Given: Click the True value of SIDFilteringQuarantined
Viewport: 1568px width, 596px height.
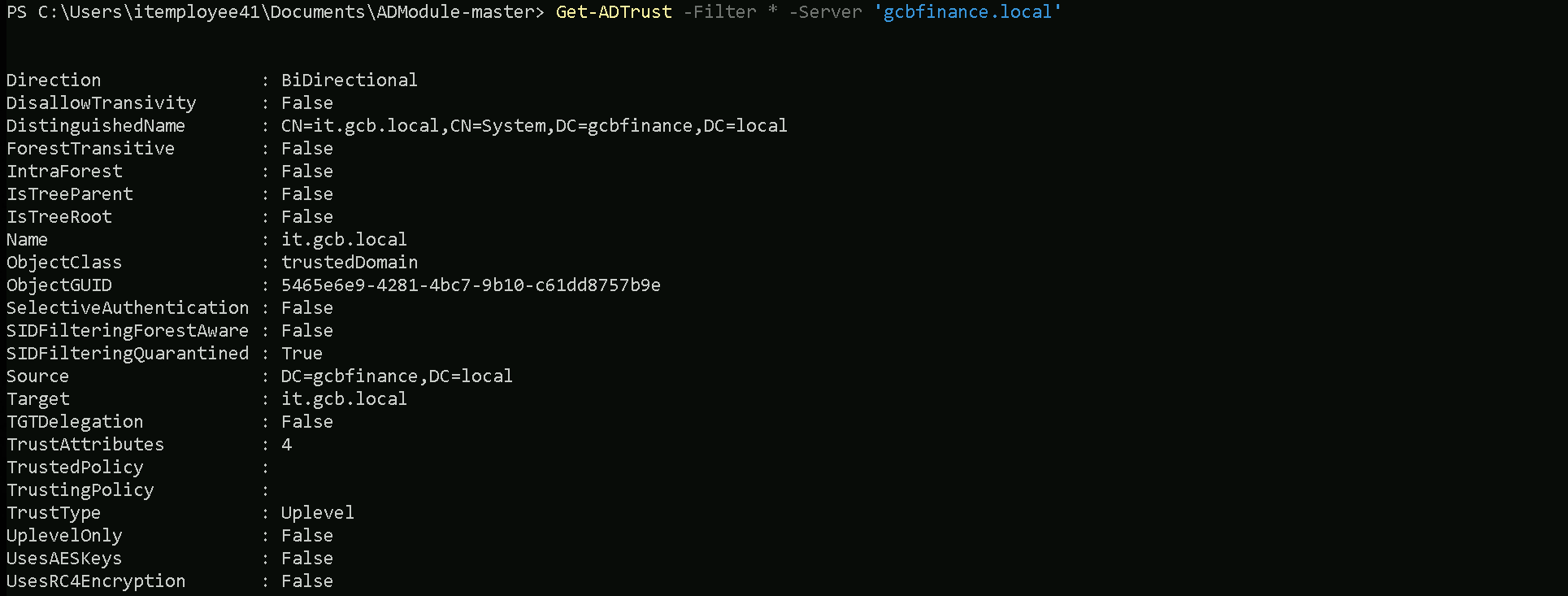Looking at the screenshot, I should 302,354.
